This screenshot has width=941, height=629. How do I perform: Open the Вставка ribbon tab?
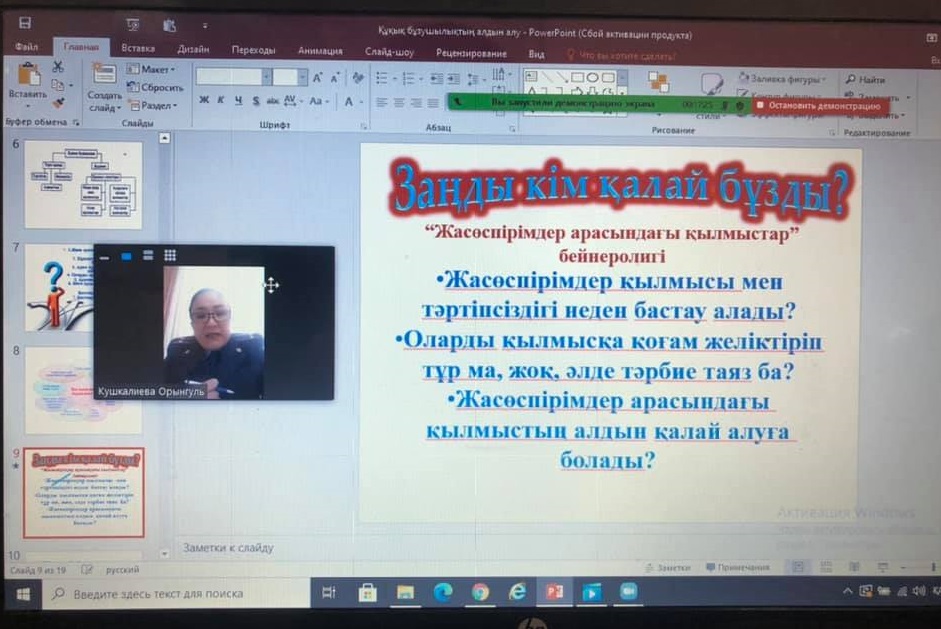point(138,48)
